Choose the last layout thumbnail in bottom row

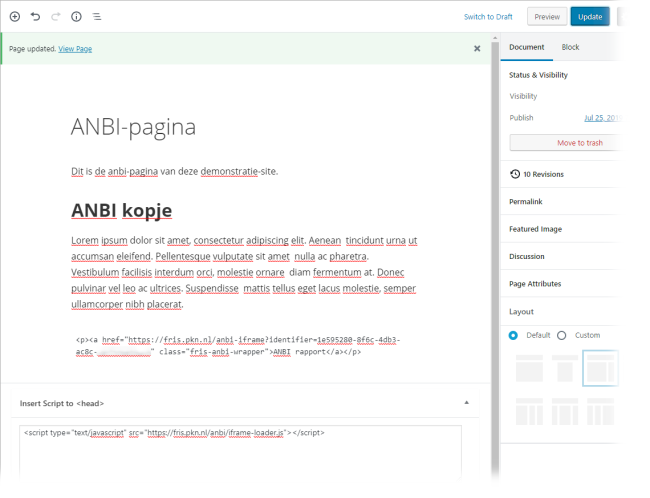(x=600, y=412)
